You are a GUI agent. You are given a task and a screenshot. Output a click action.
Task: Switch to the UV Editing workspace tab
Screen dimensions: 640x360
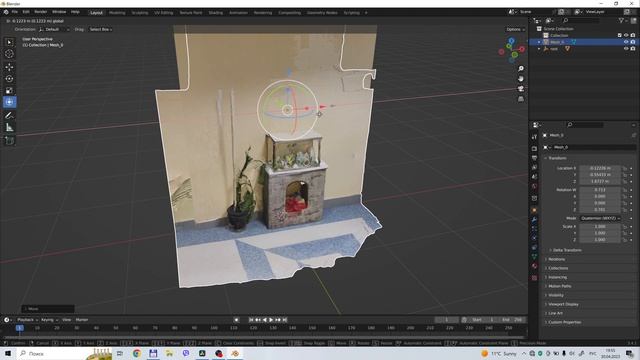164,13
